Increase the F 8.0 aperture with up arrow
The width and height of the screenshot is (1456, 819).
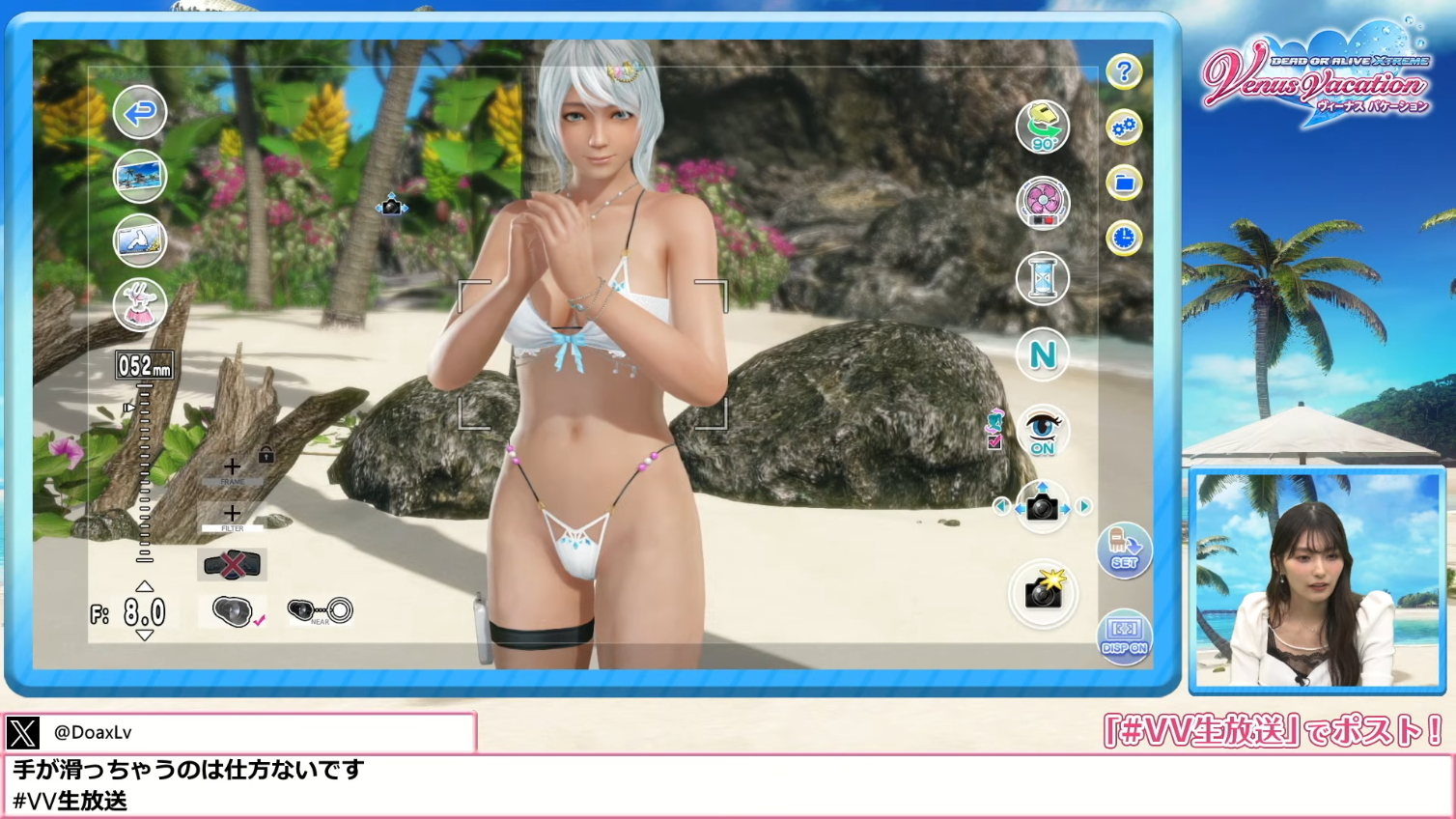(144, 586)
